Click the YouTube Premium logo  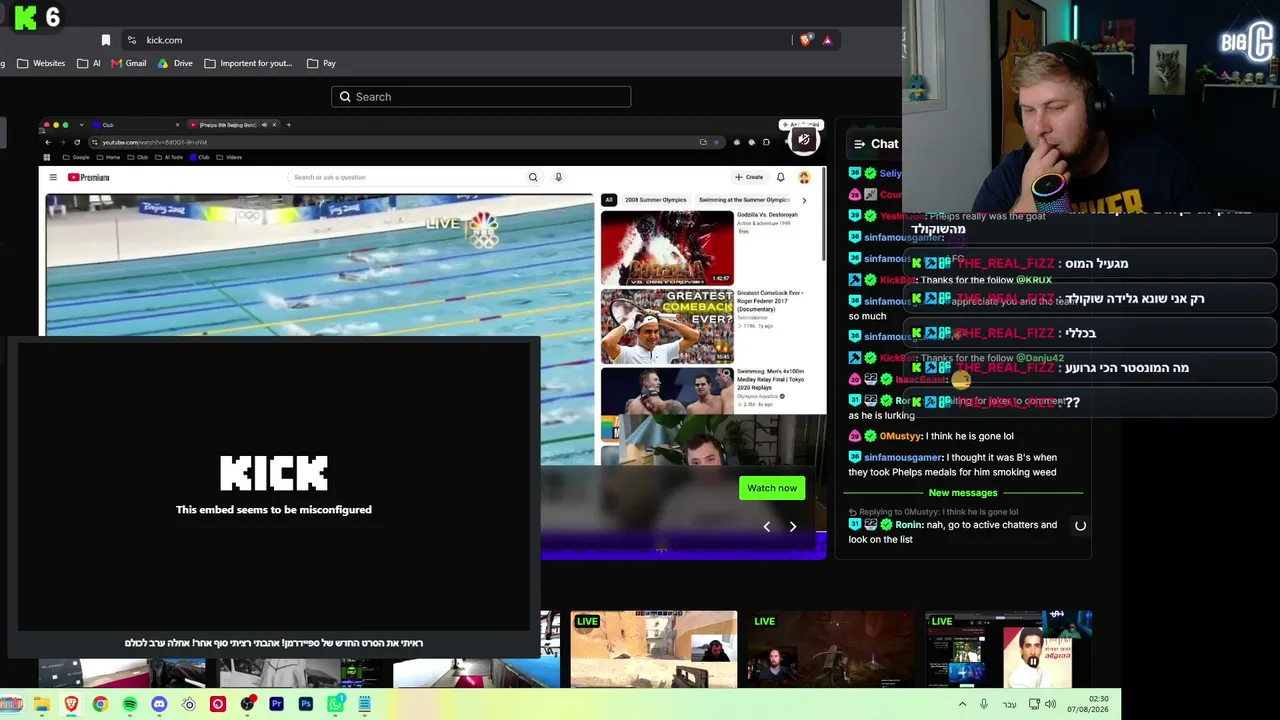tap(89, 177)
